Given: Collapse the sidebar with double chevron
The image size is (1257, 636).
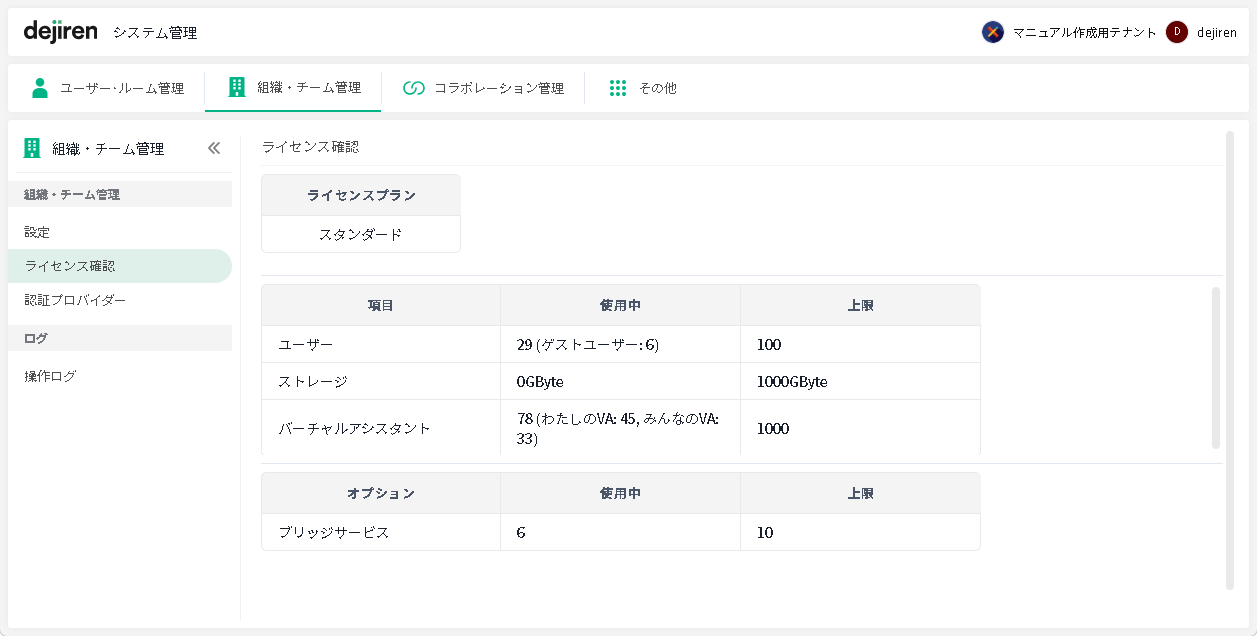Looking at the screenshot, I should [213, 148].
